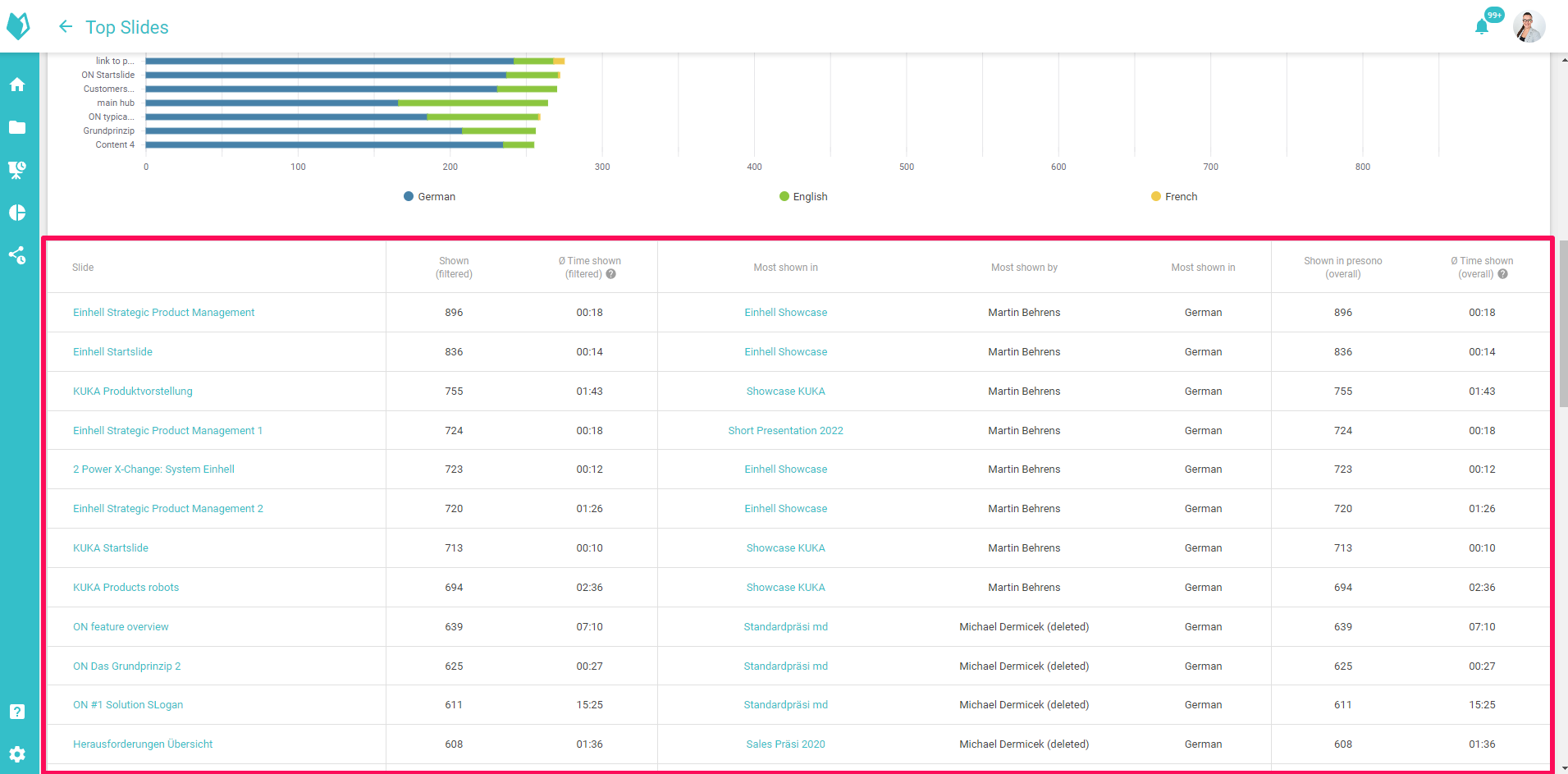This screenshot has height=774, width=1568.
Task: Open the help question mark sidebar icon
Action: tap(17, 712)
